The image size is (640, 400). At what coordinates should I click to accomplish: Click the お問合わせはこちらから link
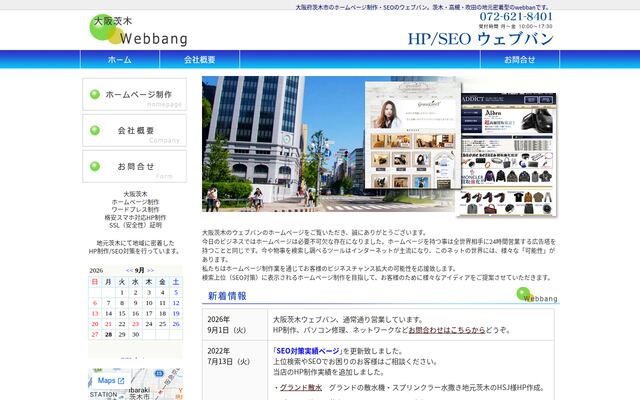(x=447, y=330)
